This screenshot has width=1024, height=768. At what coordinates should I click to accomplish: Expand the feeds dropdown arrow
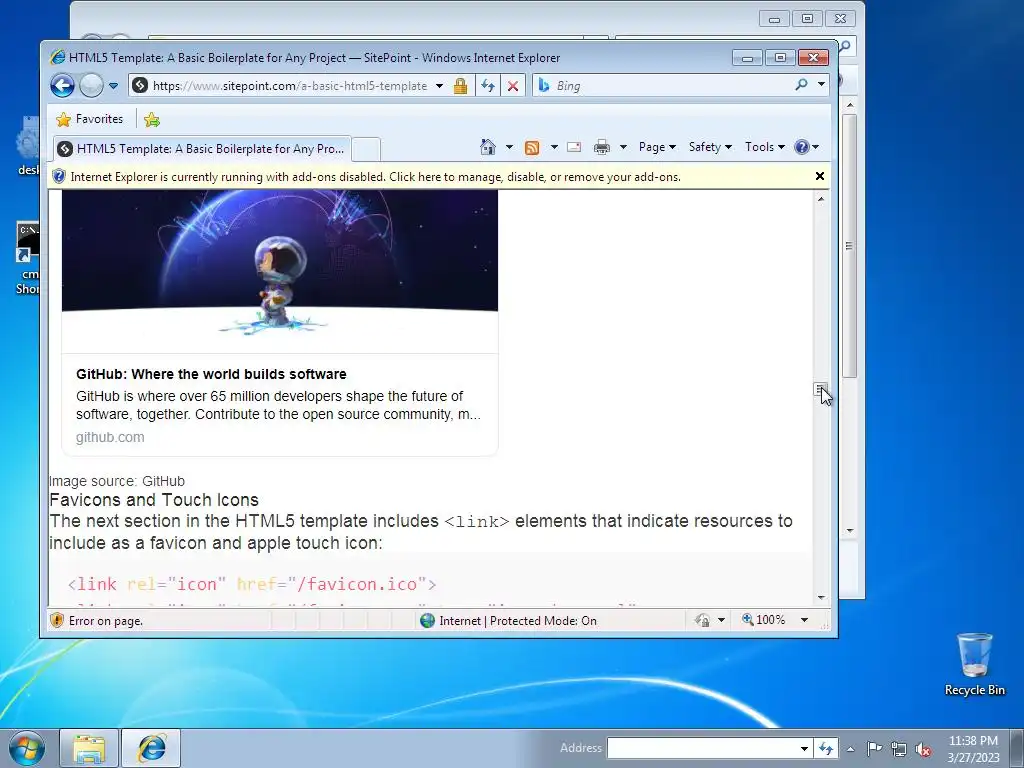pyautogui.click(x=554, y=147)
